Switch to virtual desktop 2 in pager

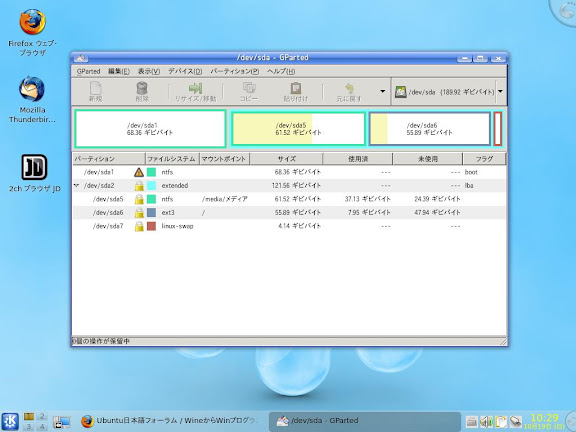click(42, 416)
